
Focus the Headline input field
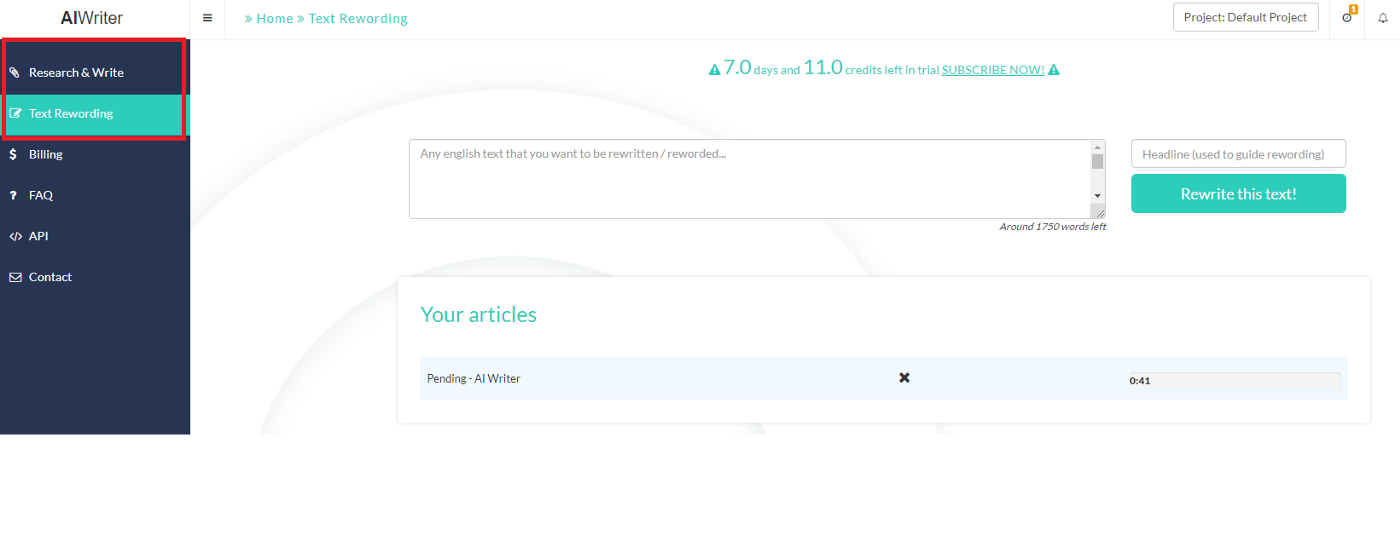point(1238,154)
